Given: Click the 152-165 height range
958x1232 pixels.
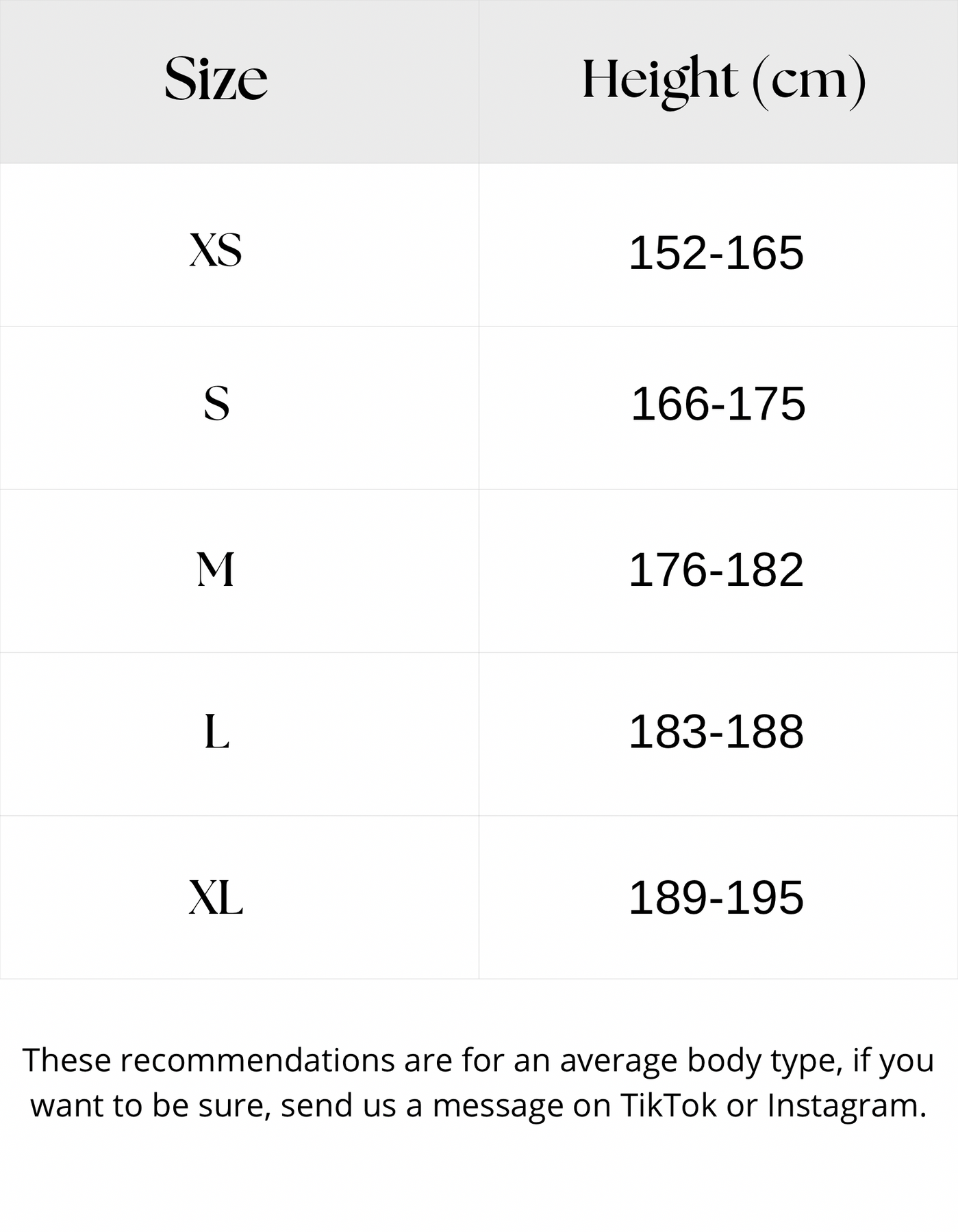Looking at the screenshot, I should (716, 253).
